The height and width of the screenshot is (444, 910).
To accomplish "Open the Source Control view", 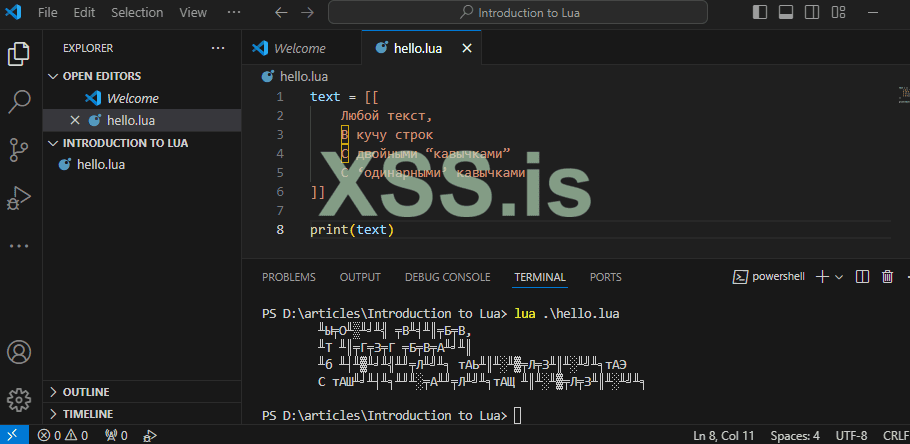I will coord(19,149).
